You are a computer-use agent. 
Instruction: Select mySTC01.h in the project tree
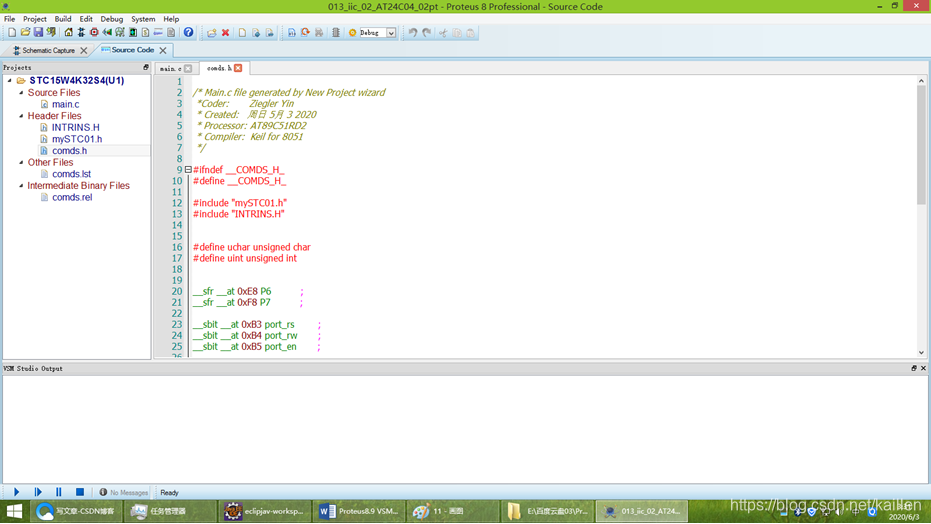77,139
